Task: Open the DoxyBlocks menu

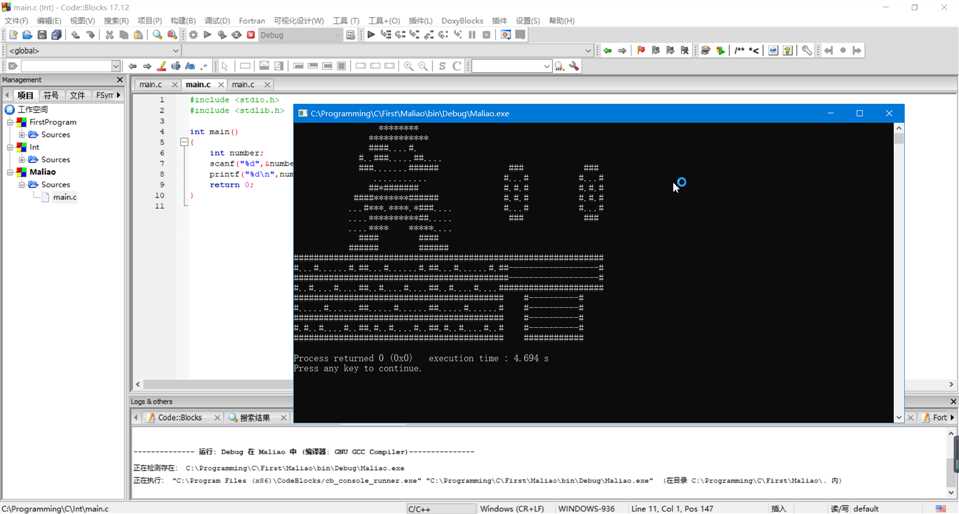Action: pyautogui.click(x=462, y=21)
